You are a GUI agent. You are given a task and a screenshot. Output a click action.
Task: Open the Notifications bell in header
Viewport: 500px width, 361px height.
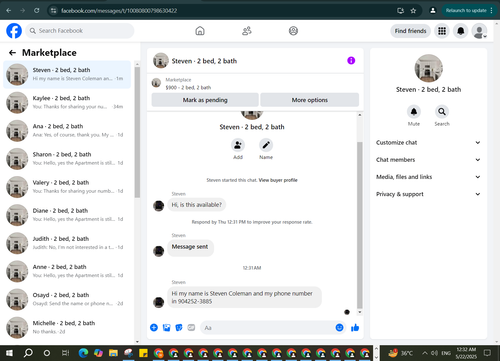[461, 31]
